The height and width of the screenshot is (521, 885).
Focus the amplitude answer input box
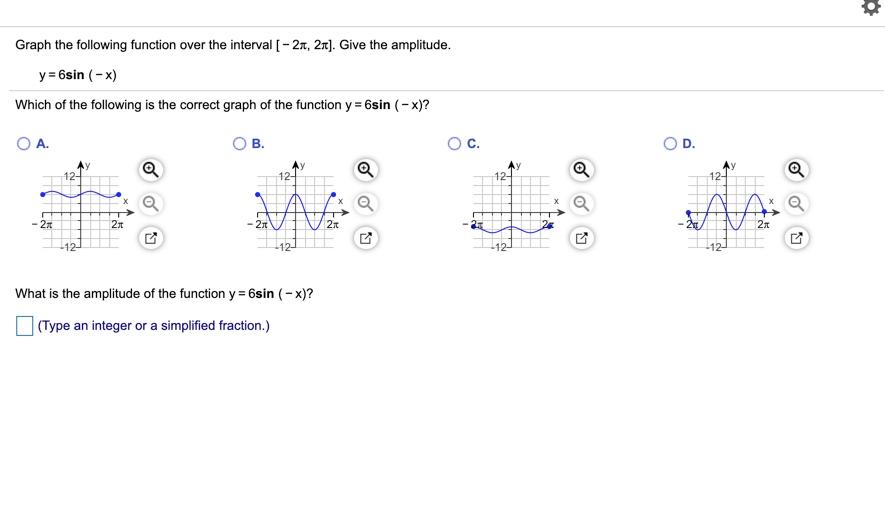[x=24, y=326]
